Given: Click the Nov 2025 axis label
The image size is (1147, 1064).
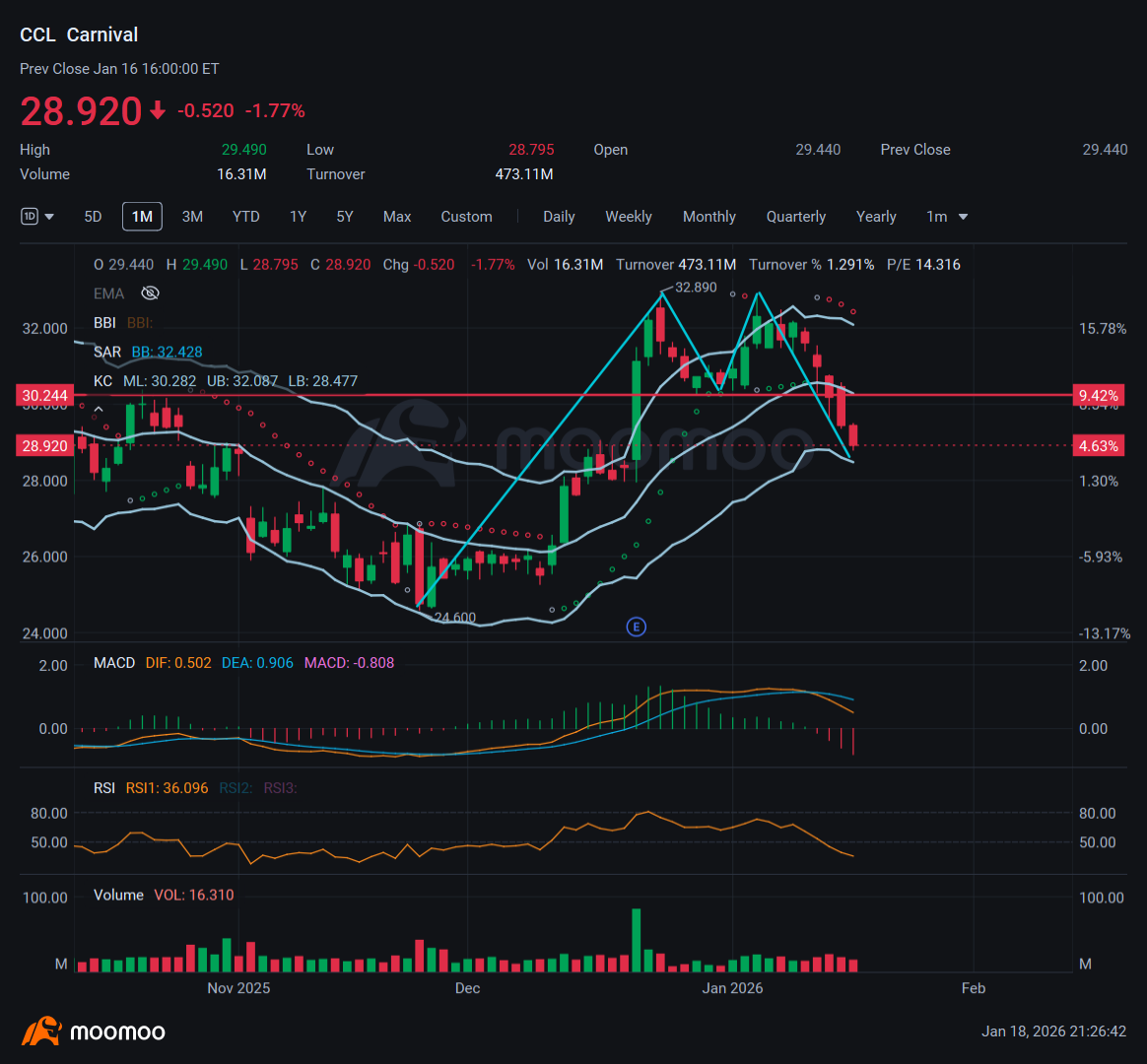Looking at the screenshot, I should [238, 988].
